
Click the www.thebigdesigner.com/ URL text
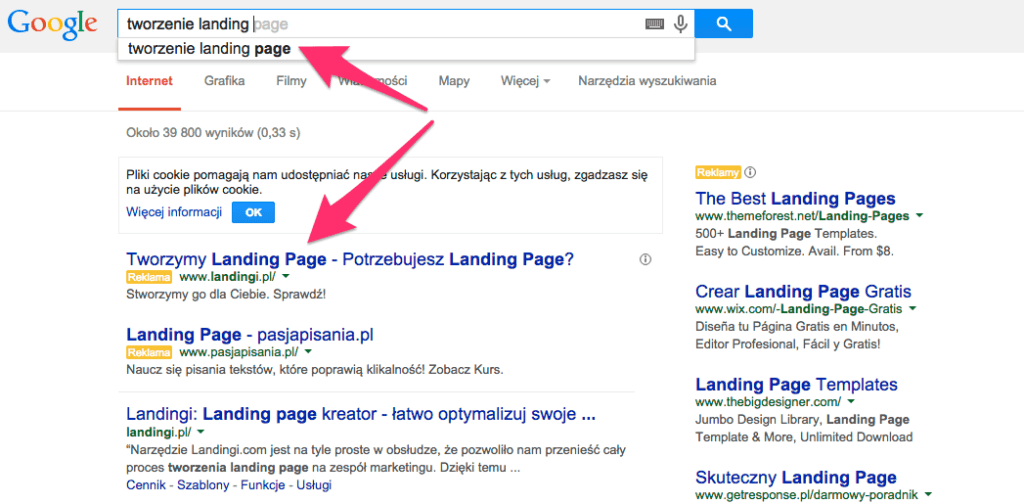coord(768,402)
